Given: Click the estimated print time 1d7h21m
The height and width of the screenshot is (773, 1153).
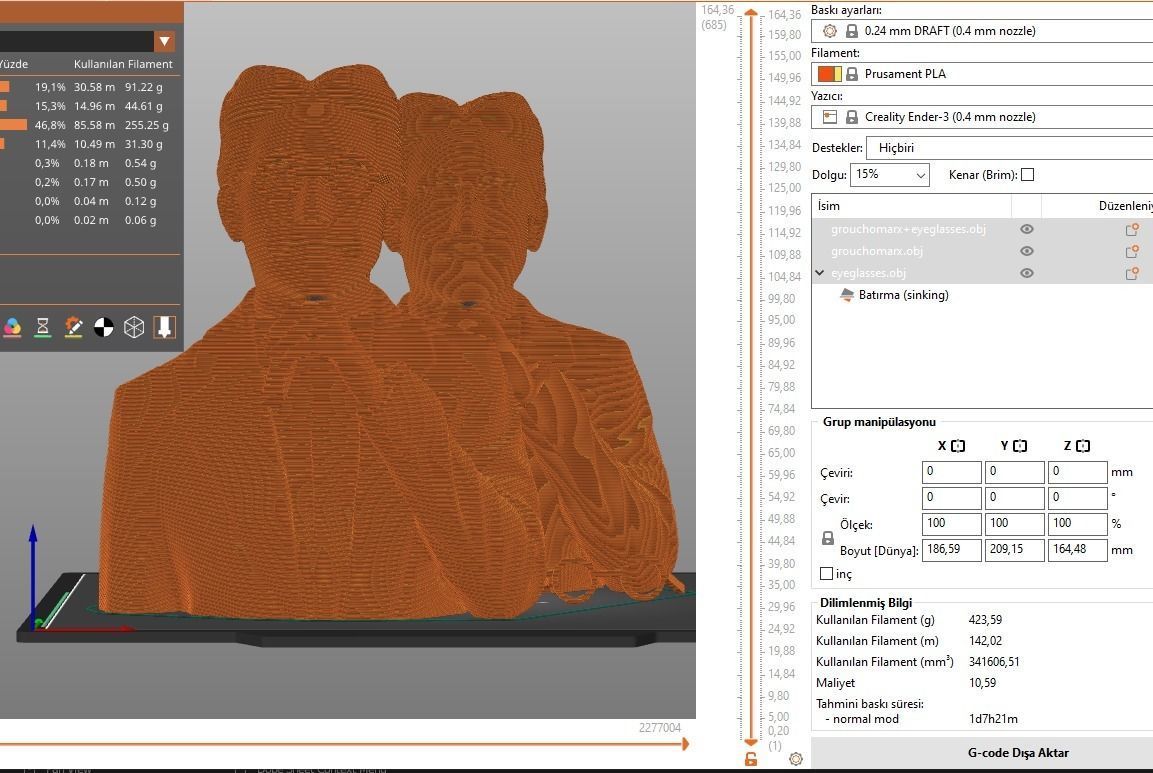Looking at the screenshot, I should point(993,719).
